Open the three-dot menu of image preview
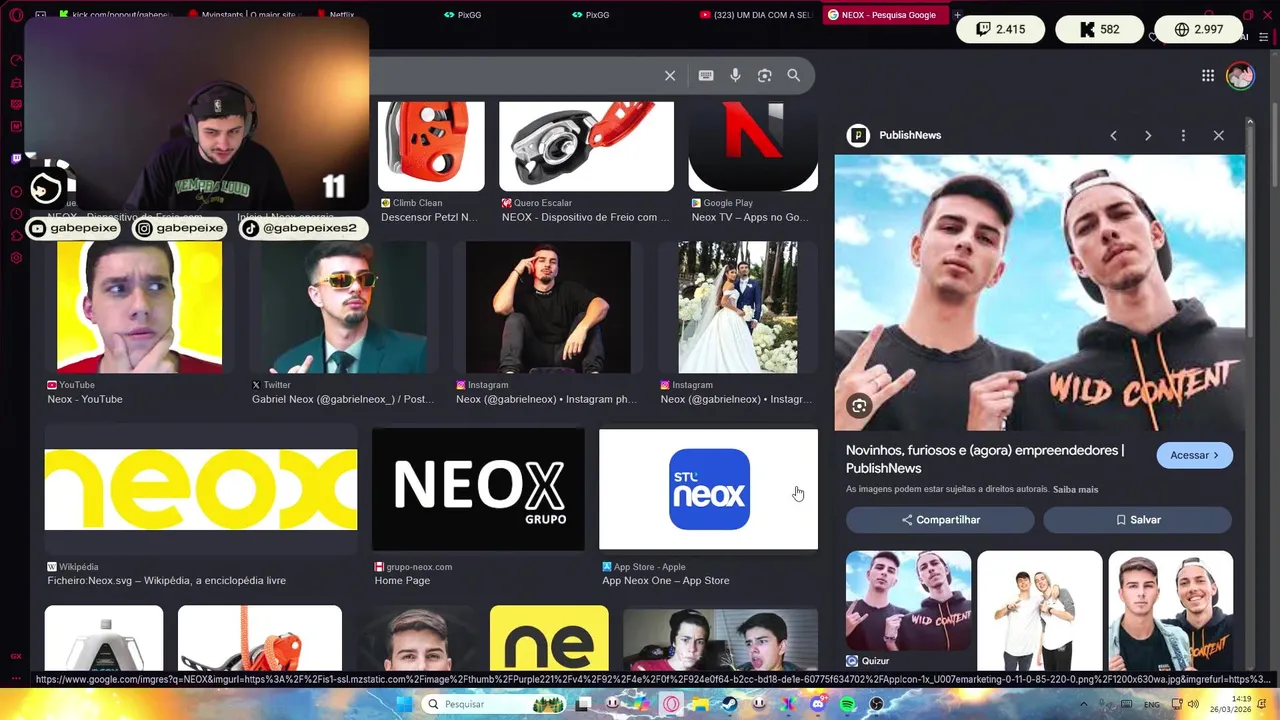The image size is (1280, 720). (1183, 136)
